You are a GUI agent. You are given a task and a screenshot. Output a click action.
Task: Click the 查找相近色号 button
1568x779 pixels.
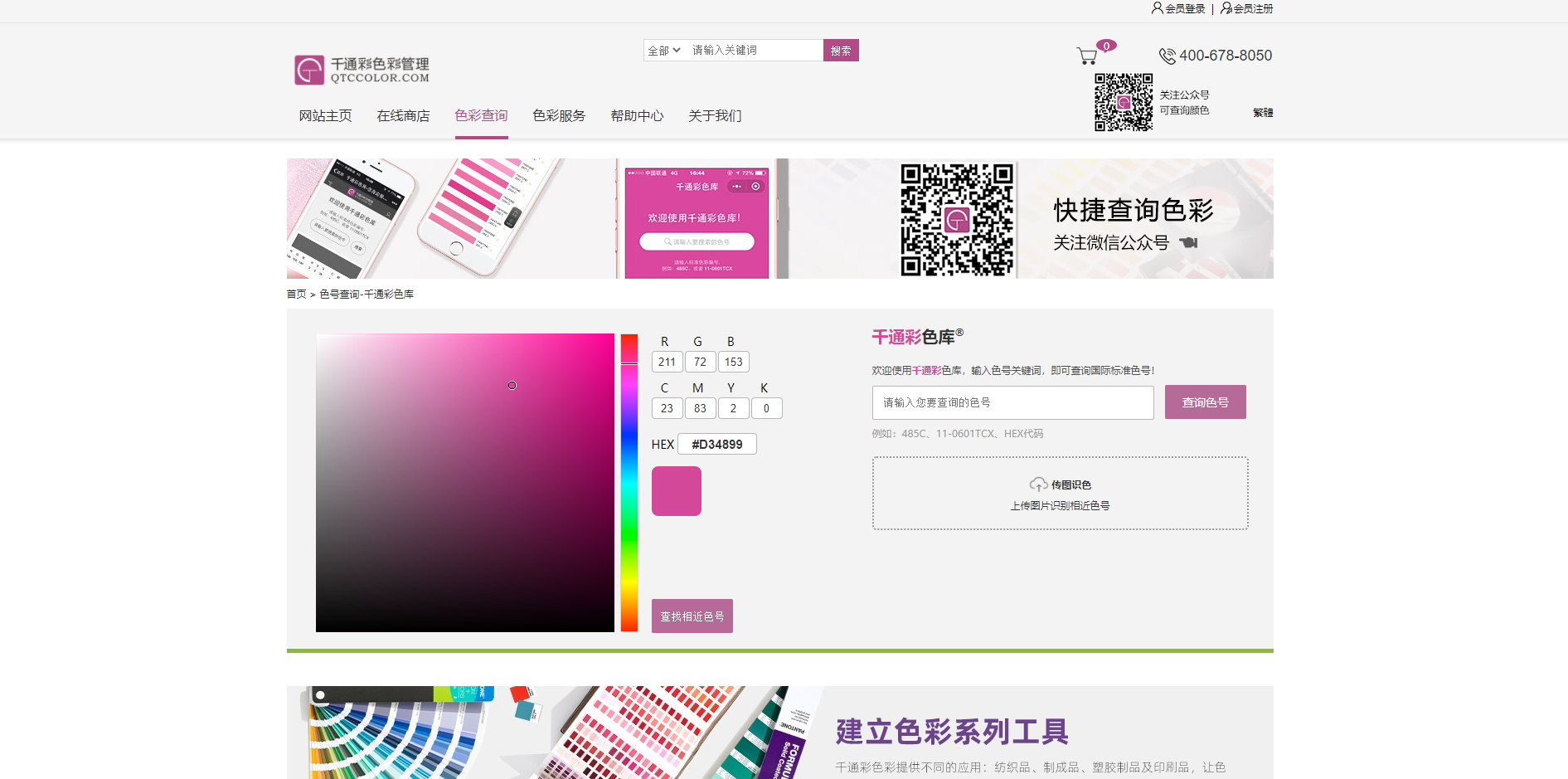pos(692,616)
